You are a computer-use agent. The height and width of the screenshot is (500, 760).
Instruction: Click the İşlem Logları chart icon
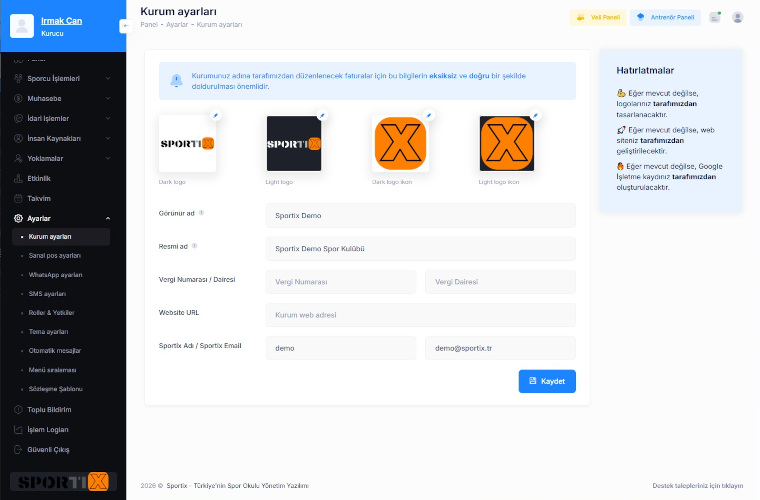(x=18, y=429)
